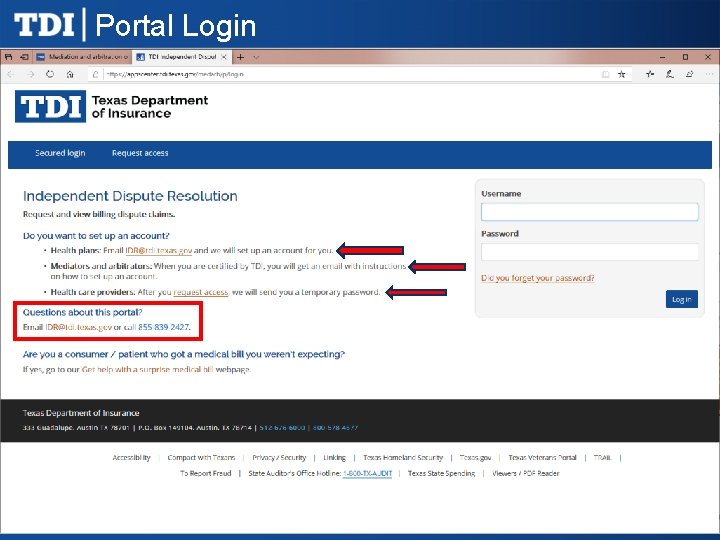Click To Report Fraud footer link
The image size is (720, 540).
(206, 473)
